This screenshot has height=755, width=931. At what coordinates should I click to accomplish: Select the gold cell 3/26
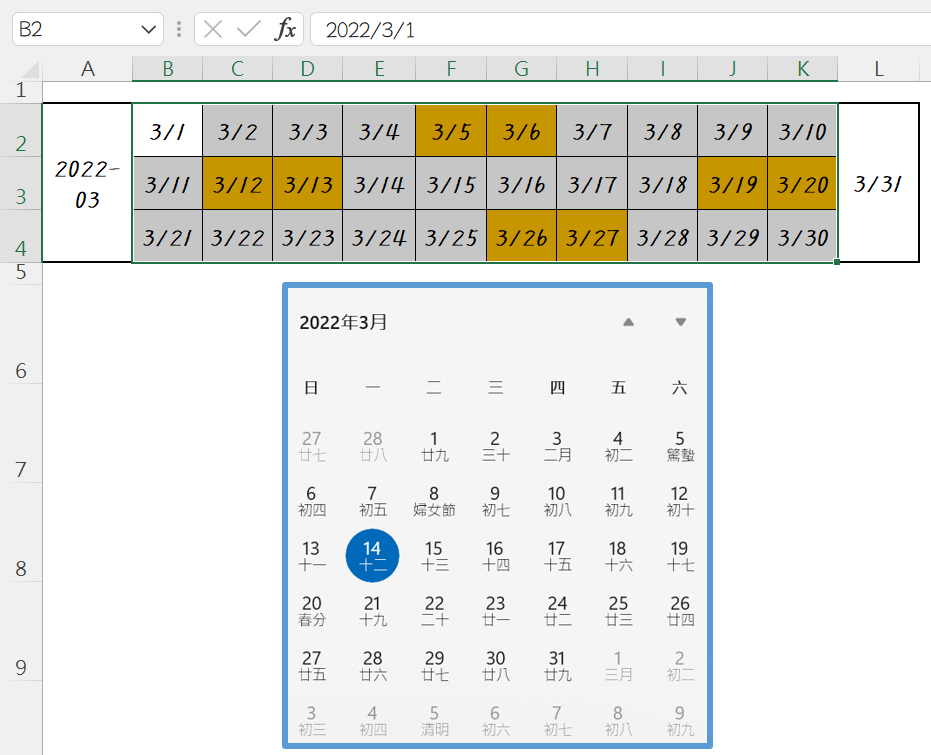pyautogui.click(x=521, y=236)
